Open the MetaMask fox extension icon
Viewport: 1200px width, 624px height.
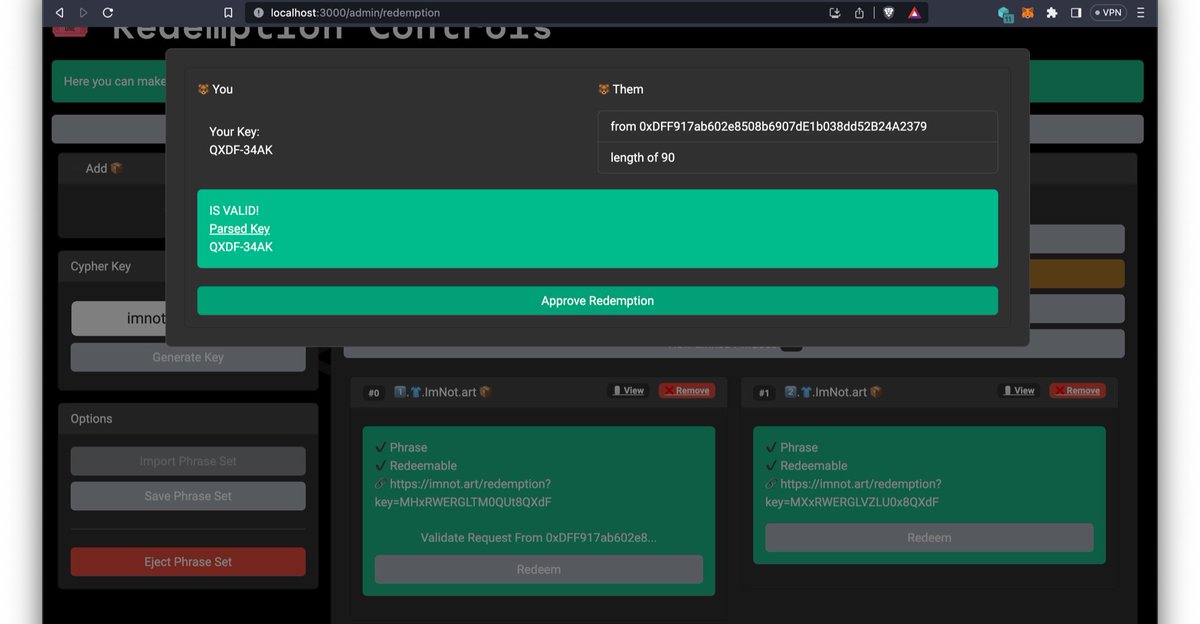pyautogui.click(x=1026, y=13)
